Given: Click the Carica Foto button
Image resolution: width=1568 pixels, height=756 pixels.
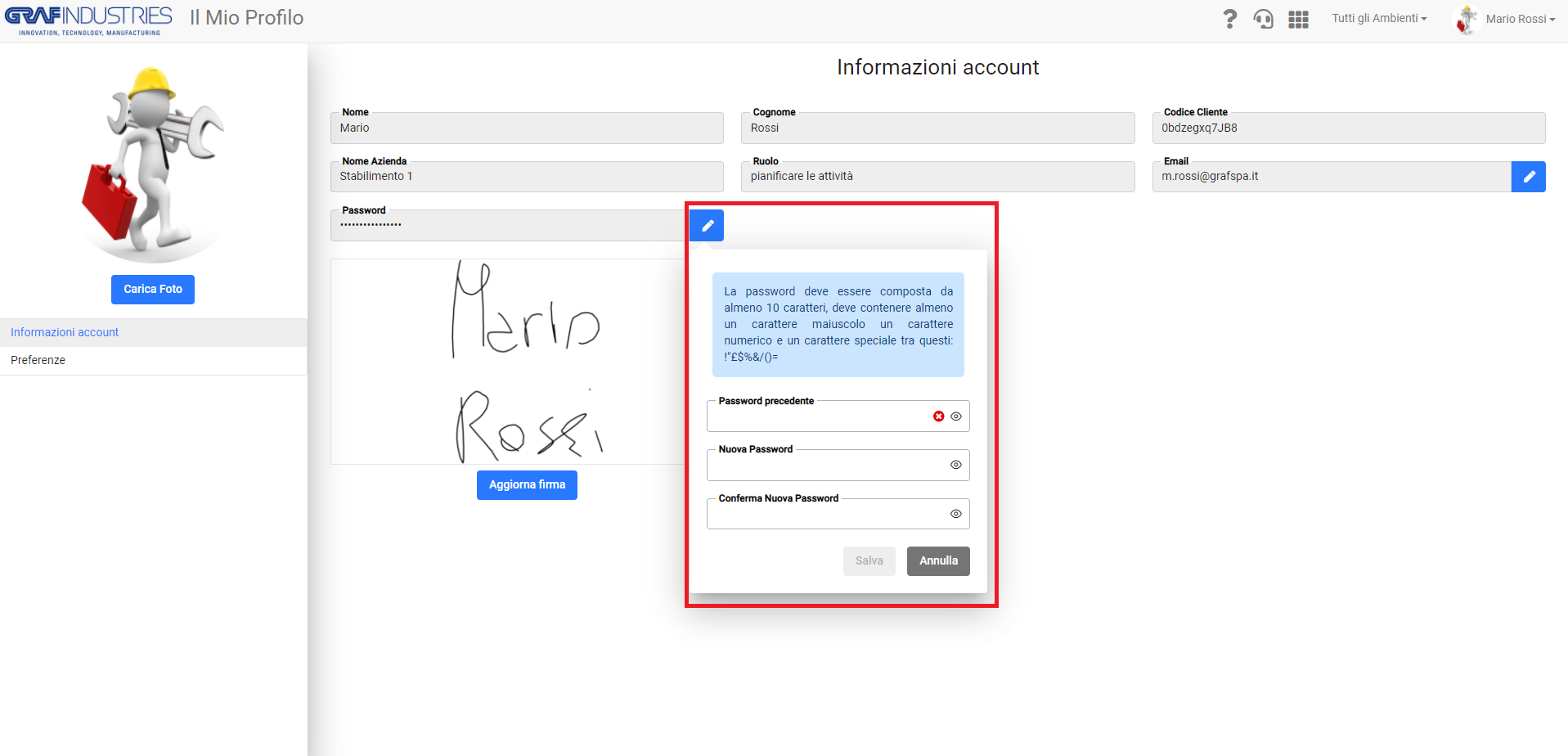Looking at the screenshot, I should [x=153, y=290].
